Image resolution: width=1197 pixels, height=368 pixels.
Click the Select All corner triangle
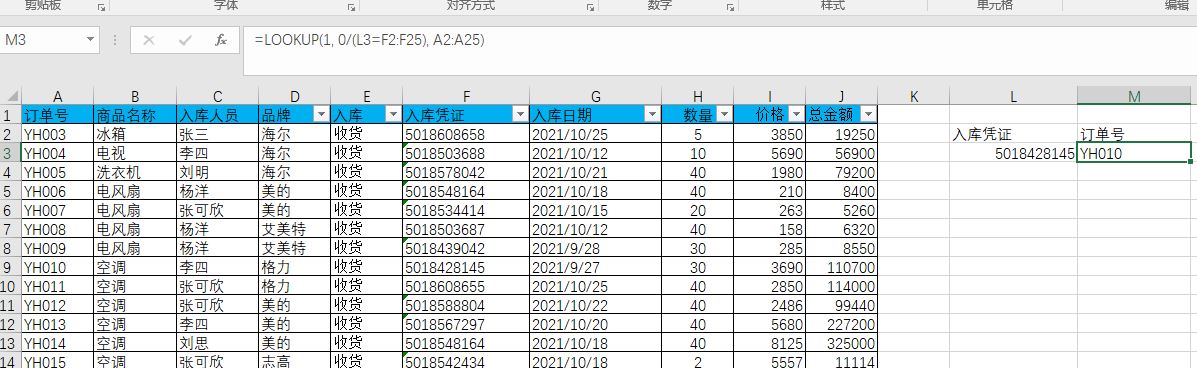tap(11, 96)
